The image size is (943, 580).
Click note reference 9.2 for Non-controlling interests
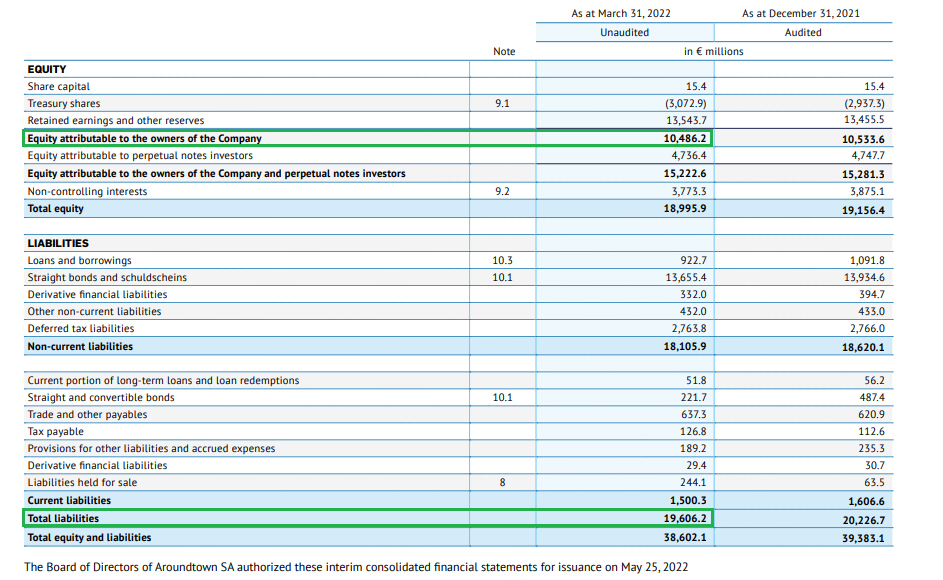coord(503,192)
